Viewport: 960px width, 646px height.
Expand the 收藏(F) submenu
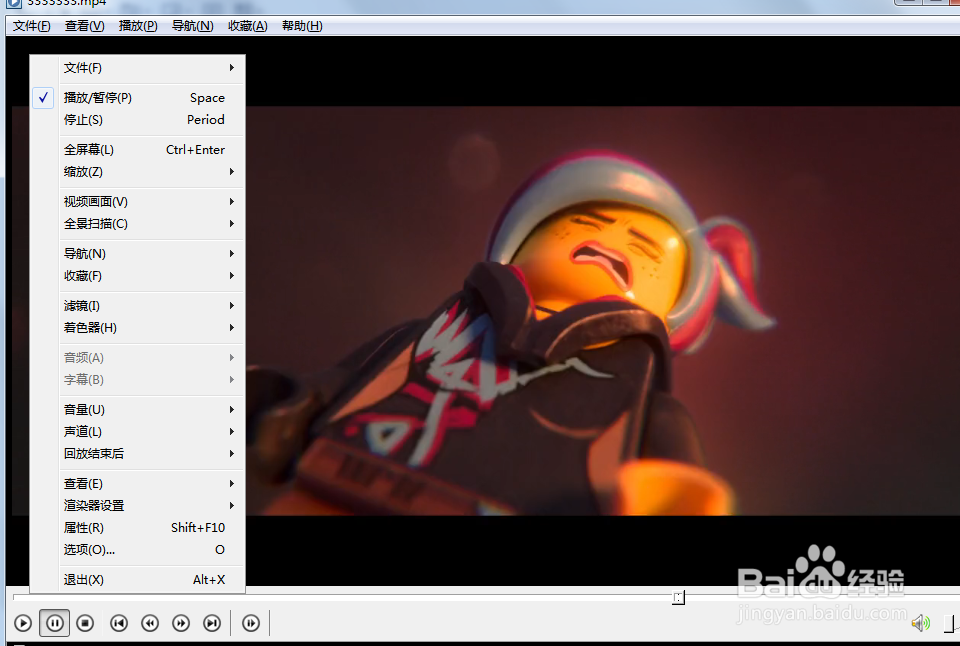(138, 276)
